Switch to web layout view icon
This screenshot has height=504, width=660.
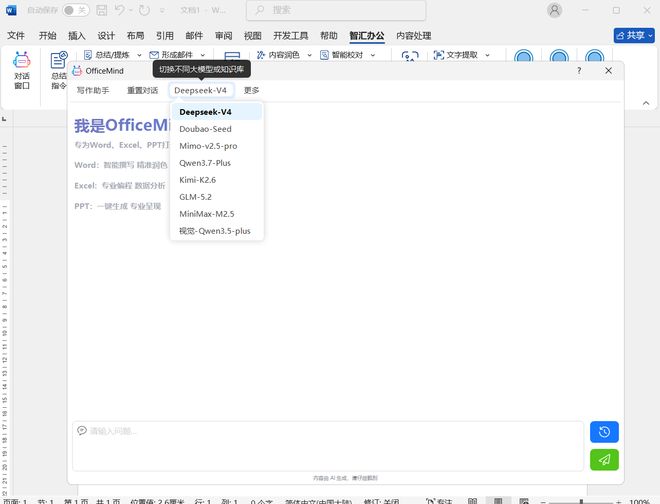[x=524, y=501]
